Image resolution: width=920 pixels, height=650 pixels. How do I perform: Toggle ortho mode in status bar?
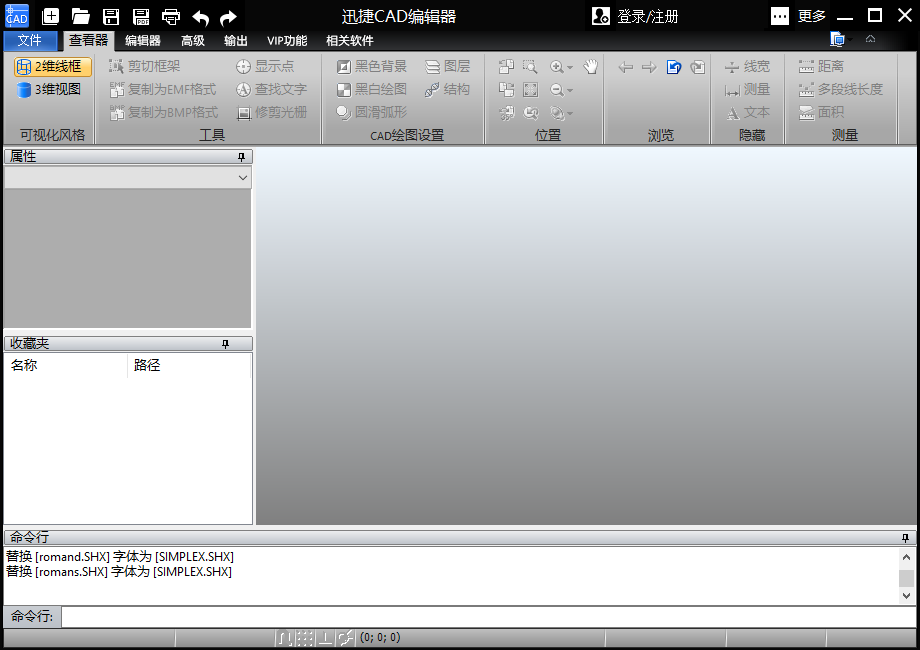point(324,638)
